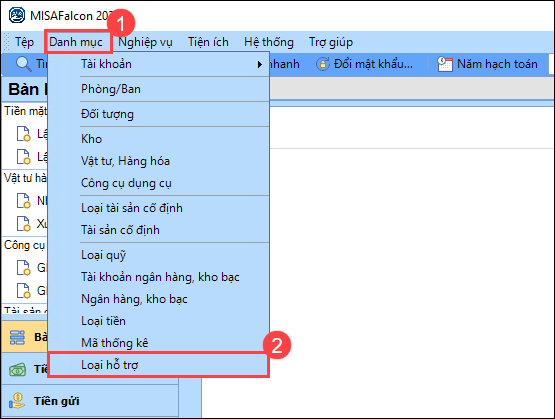Open the Nghiệp vụ menu
This screenshot has width=555, height=419.
145,42
